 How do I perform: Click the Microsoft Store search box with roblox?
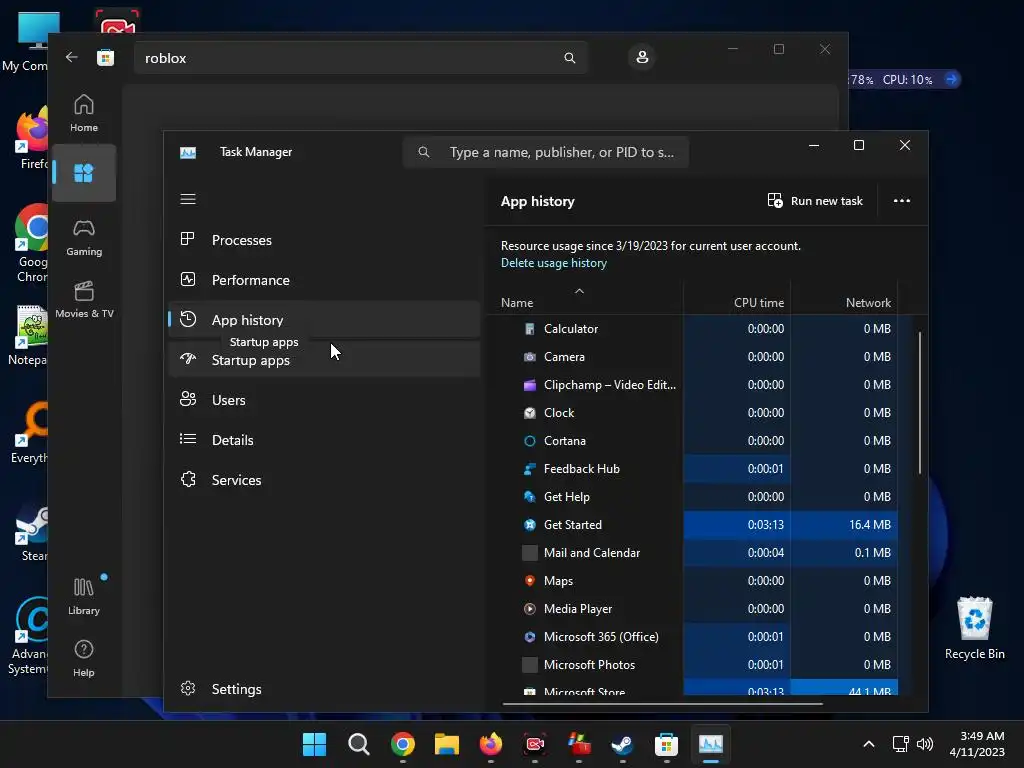360,58
